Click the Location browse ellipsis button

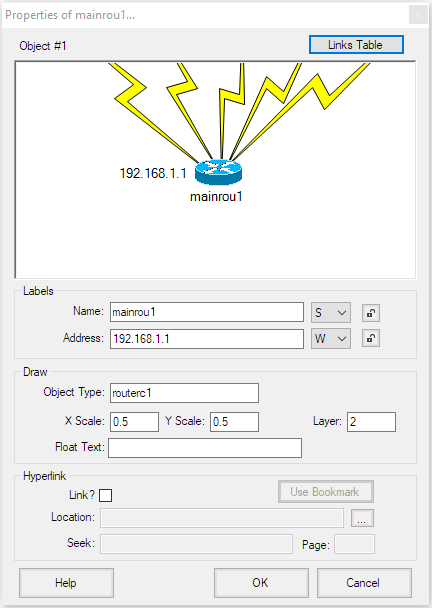pyautogui.click(x=362, y=518)
